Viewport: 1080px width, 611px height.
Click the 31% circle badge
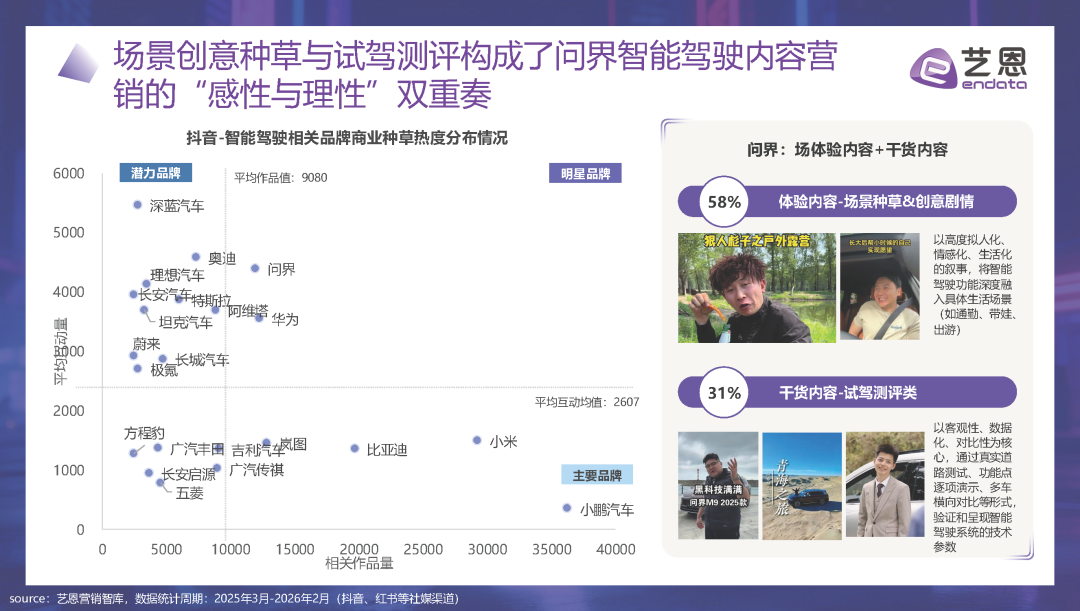[x=724, y=393]
